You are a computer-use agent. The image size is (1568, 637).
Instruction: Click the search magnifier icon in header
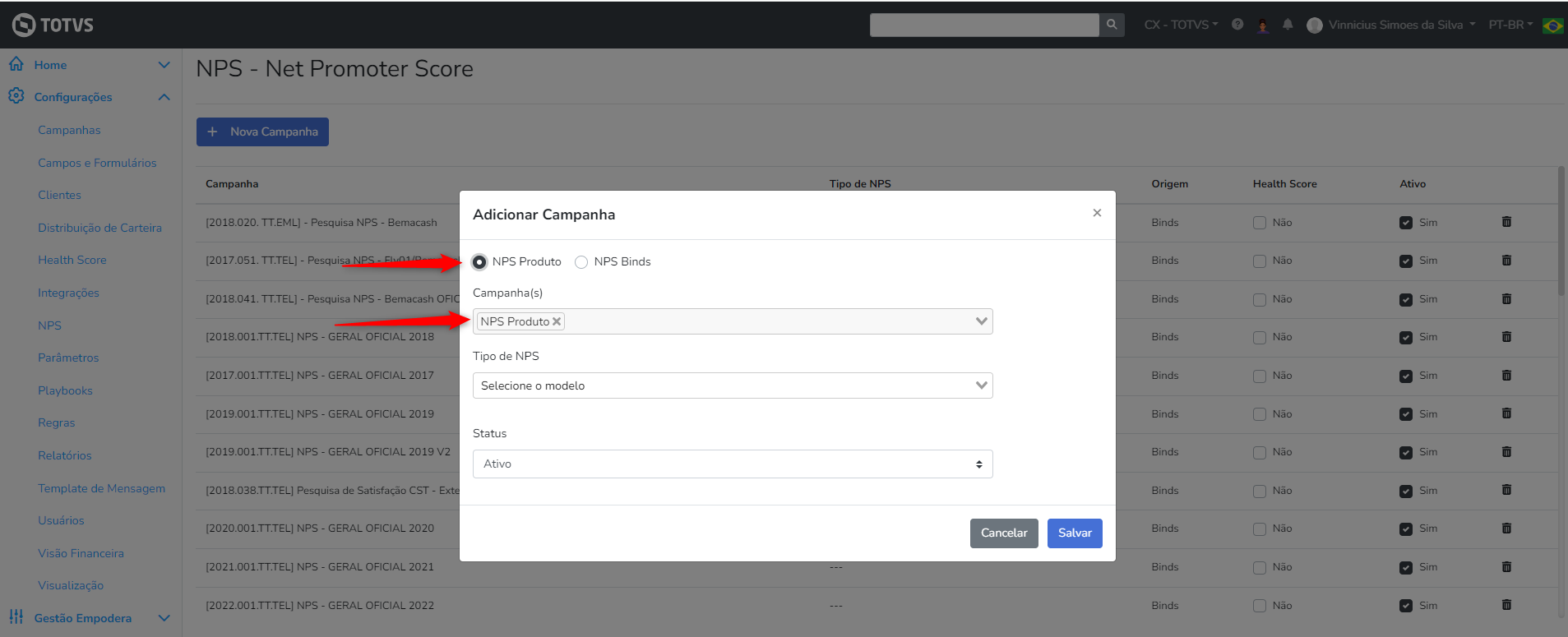point(1112,25)
